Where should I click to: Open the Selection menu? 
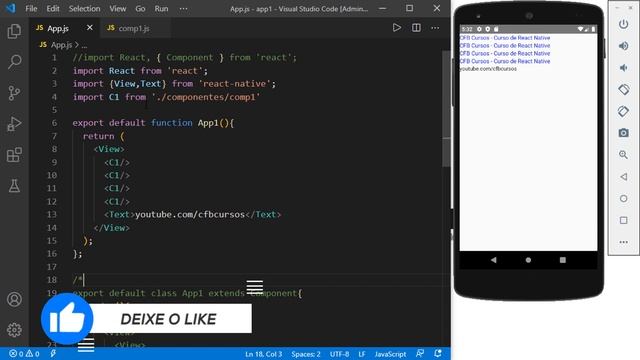point(84,8)
